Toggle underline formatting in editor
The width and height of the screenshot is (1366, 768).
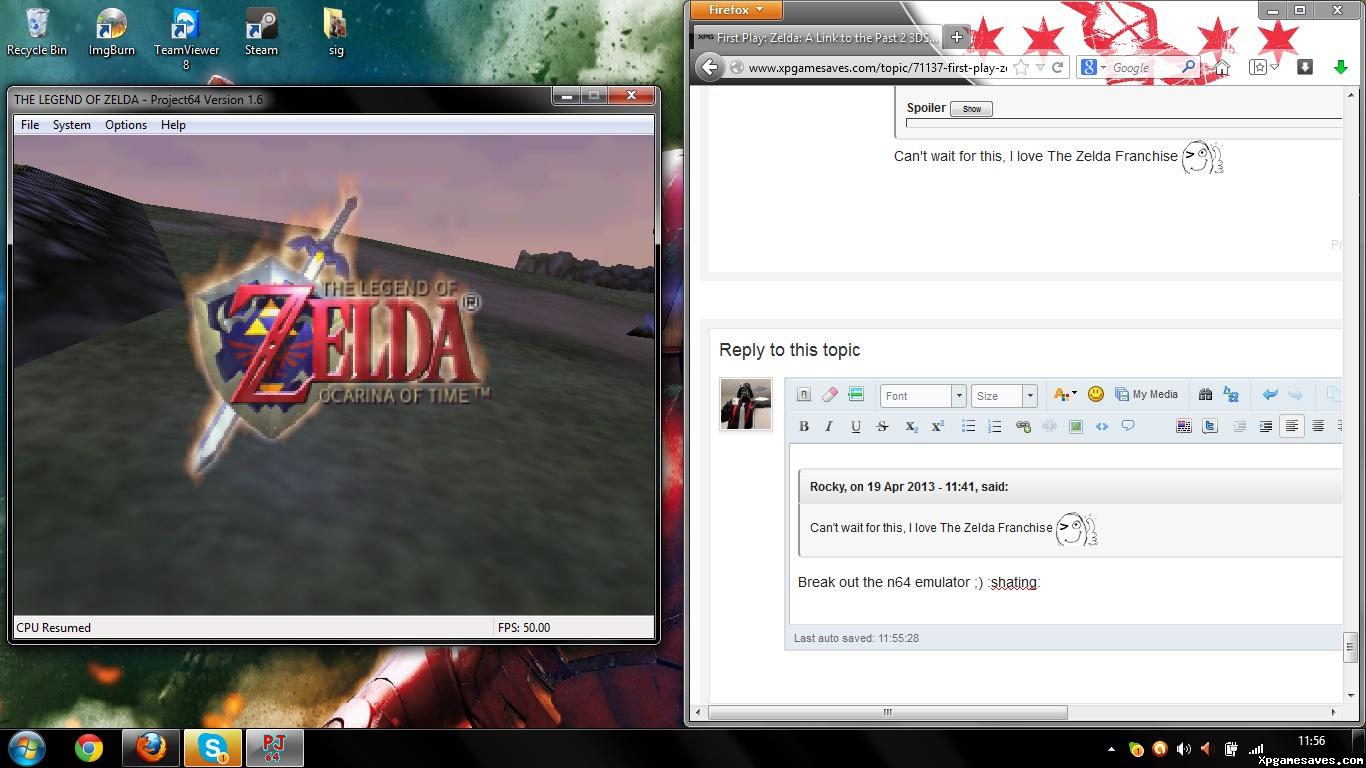tap(856, 427)
